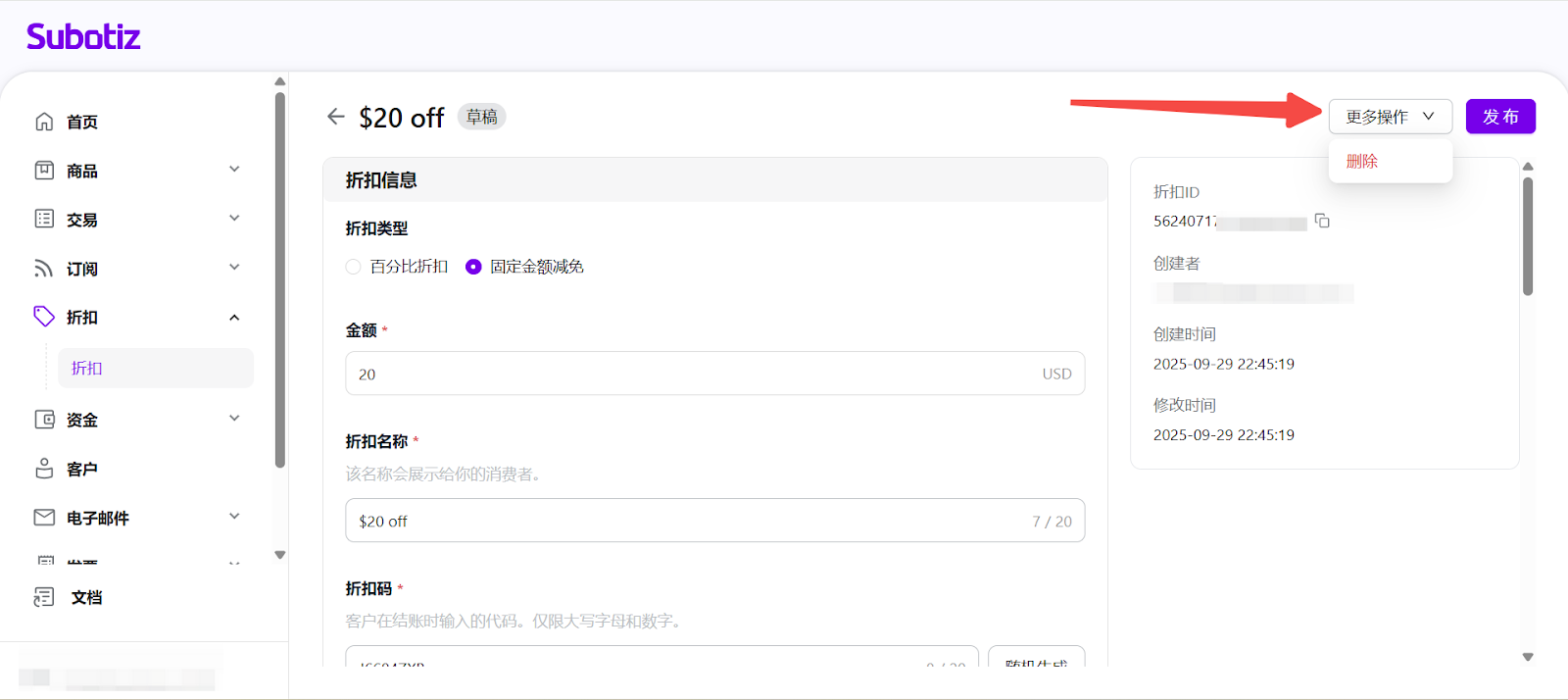Open the 文档 link in sidebar
Image resolution: width=1568 pixels, height=700 pixels.
pos(86,597)
